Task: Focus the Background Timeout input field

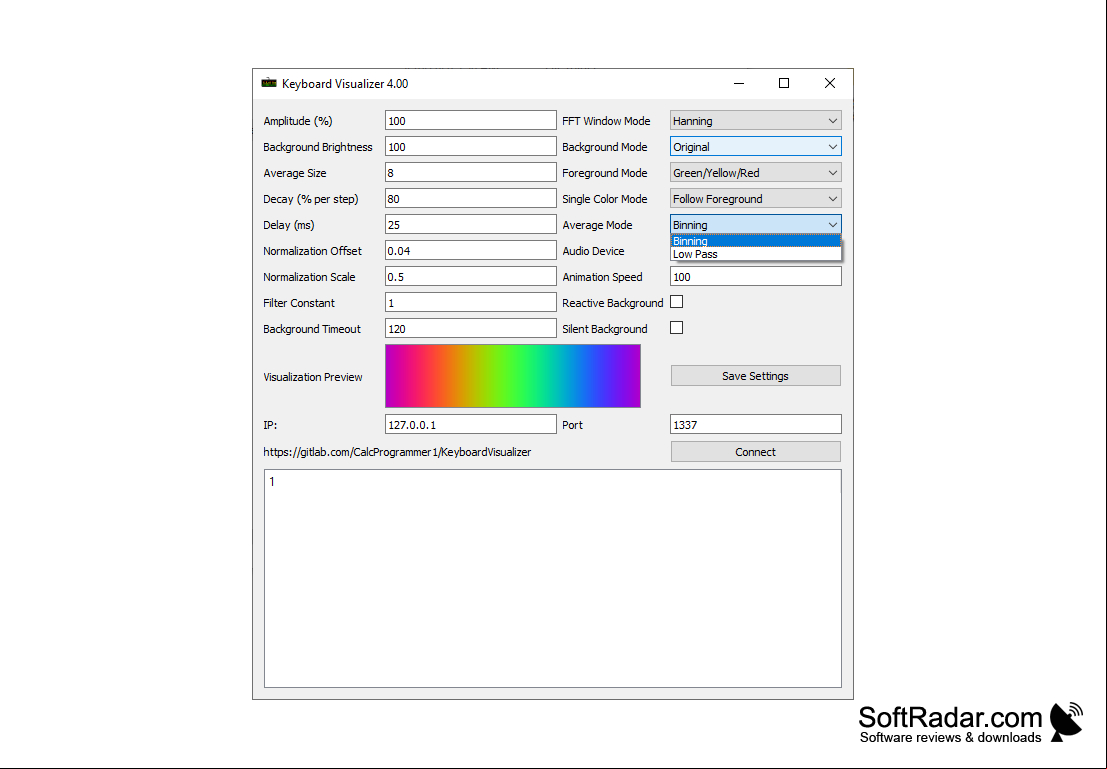Action: tap(471, 328)
